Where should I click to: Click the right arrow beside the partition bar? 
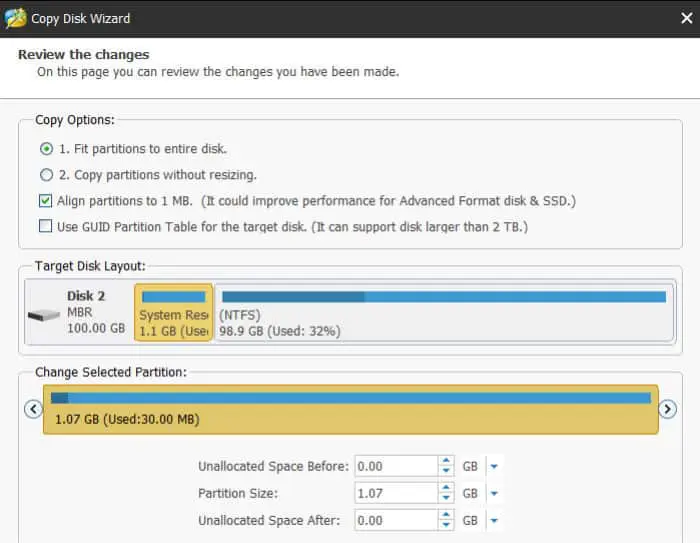pos(668,409)
